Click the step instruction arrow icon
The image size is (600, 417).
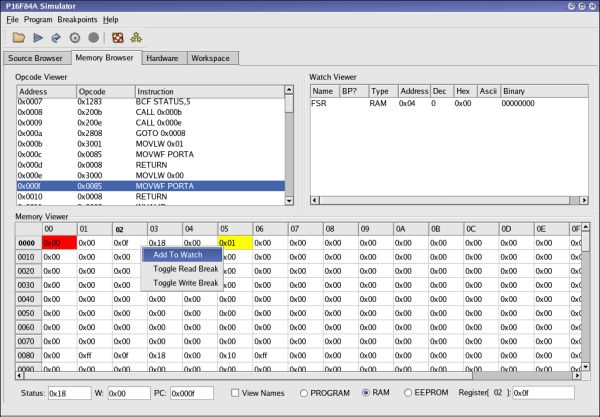tap(56, 38)
